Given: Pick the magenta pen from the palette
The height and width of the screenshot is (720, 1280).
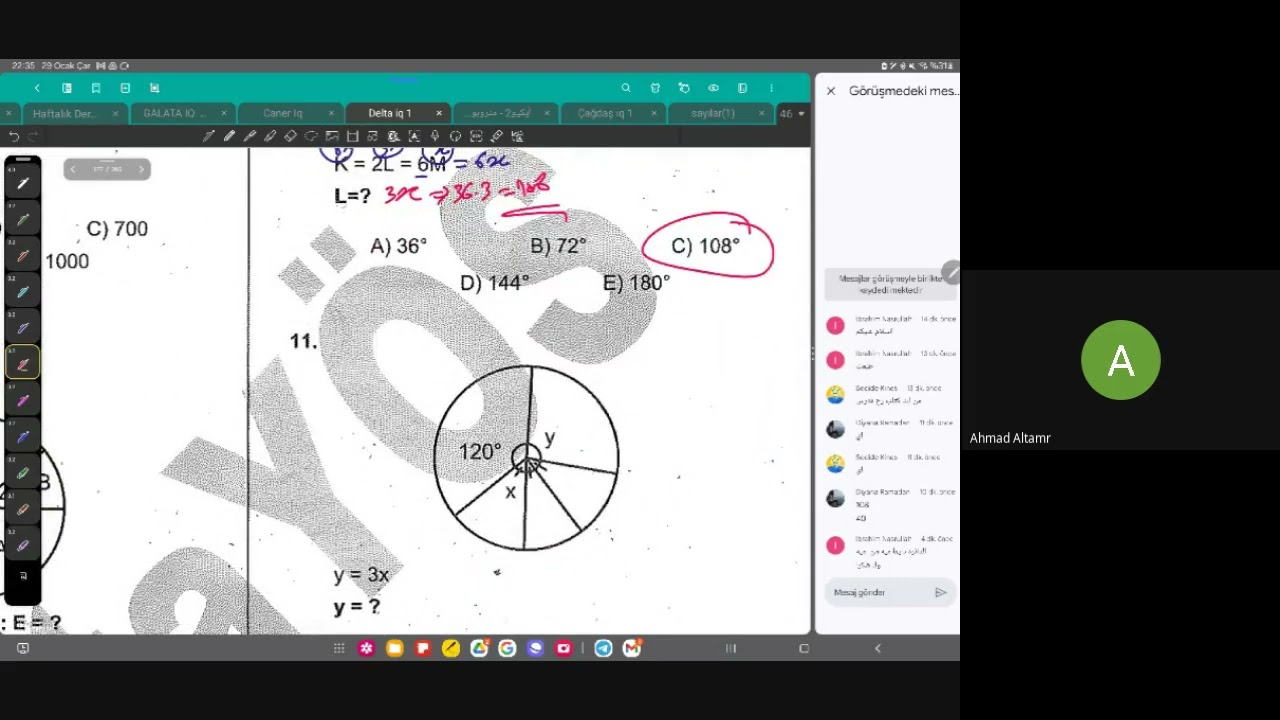Looking at the screenshot, I should [22, 400].
